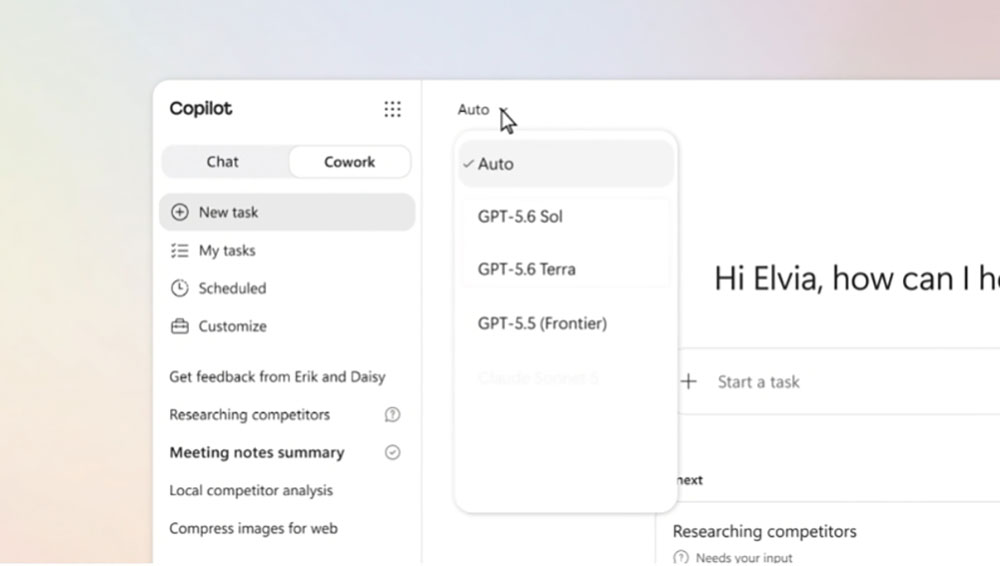Click the Meeting notes summary checkmark icon
This screenshot has height=566, width=1000.
point(392,452)
